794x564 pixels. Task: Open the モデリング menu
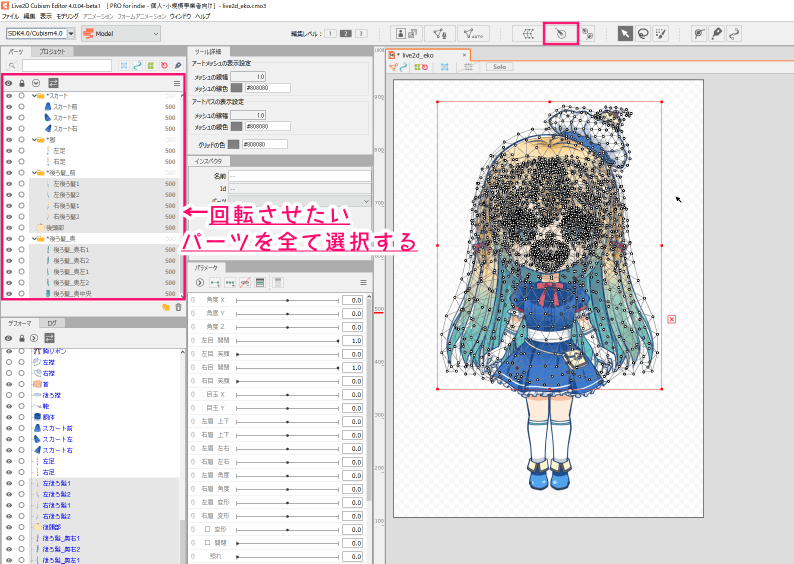[67, 16]
